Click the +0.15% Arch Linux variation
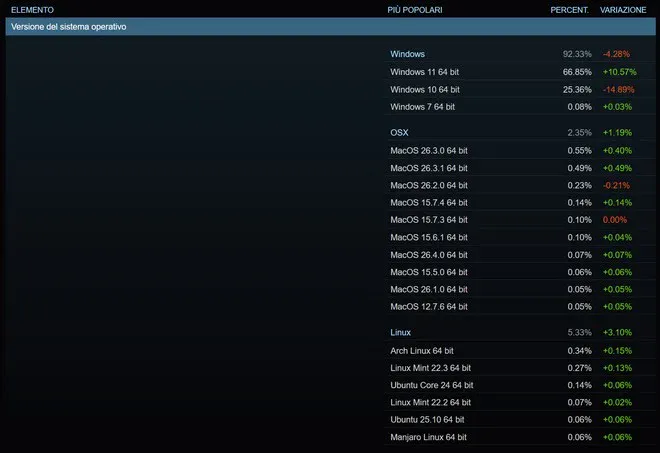This screenshot has height=453, width=660. (x=617, y=351)
